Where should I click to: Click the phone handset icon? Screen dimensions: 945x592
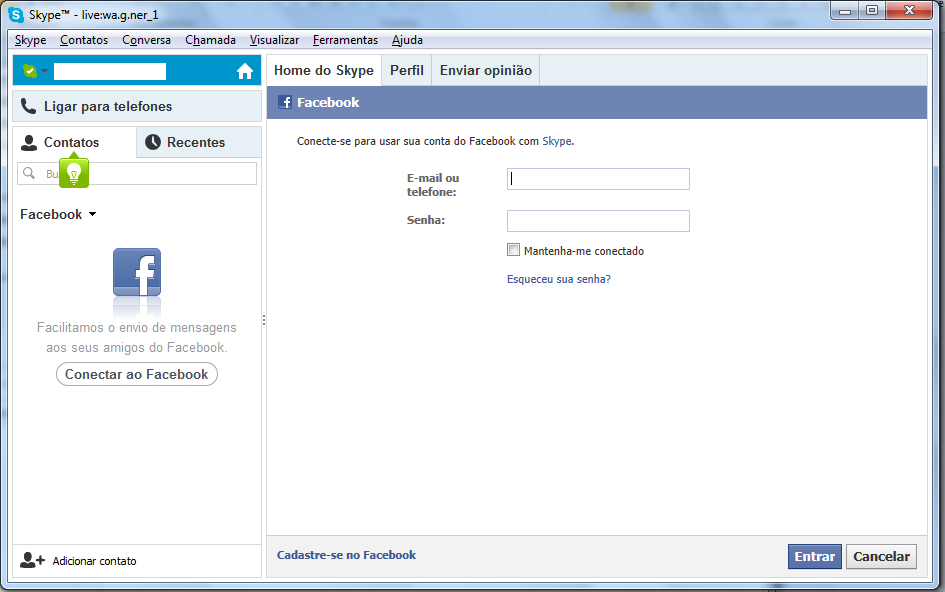point(28,106)
